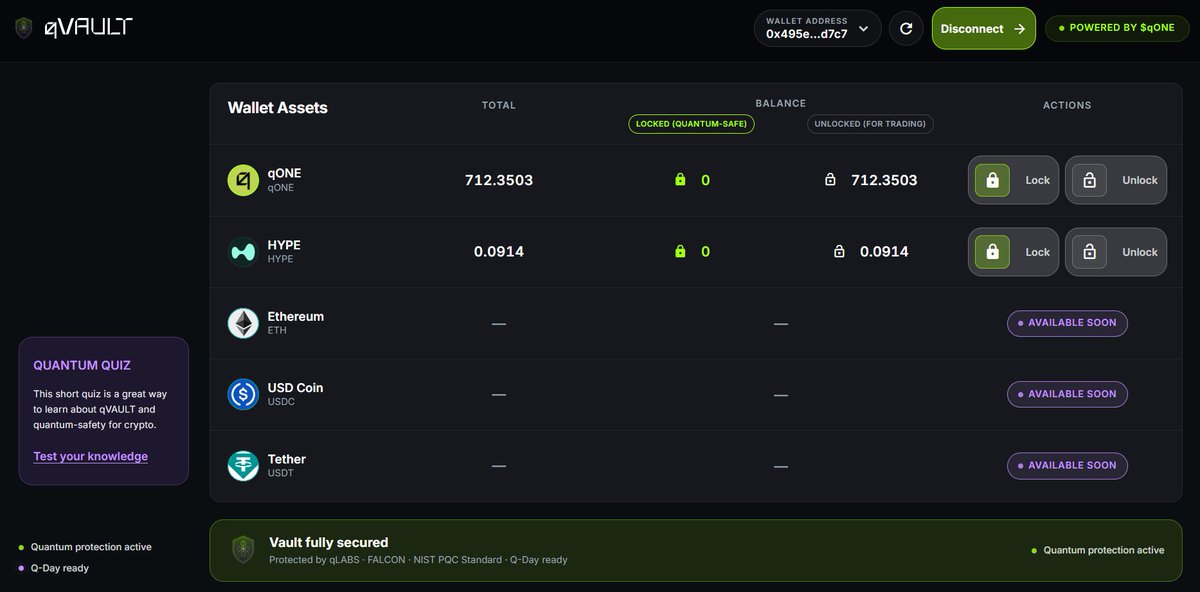Click the Vault fully secured heading
Image resolution: width=1200 pixels, height=592 pixels.
tap(329, 542)
